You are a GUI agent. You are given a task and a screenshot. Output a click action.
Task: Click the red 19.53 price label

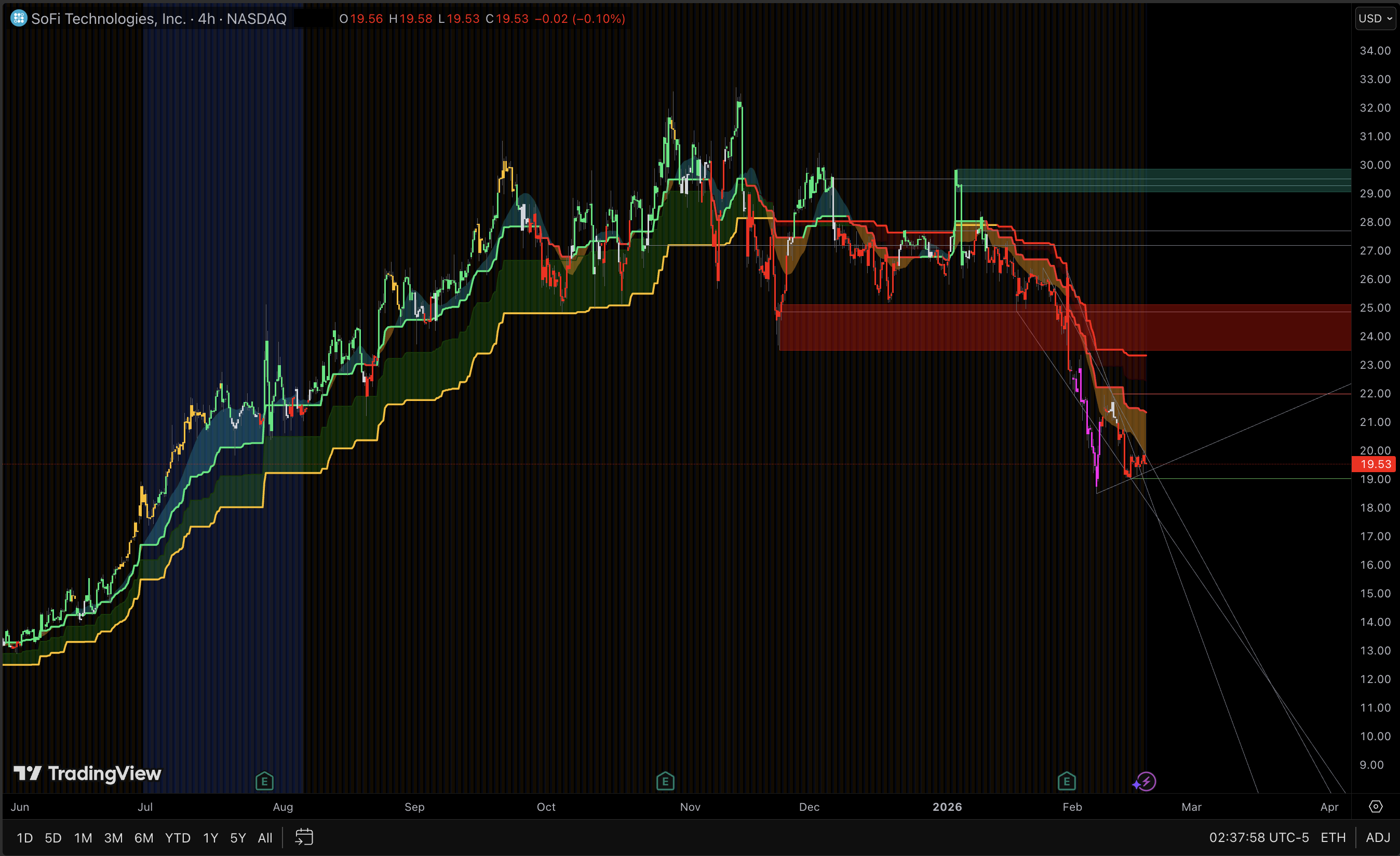pos(1375,464)
